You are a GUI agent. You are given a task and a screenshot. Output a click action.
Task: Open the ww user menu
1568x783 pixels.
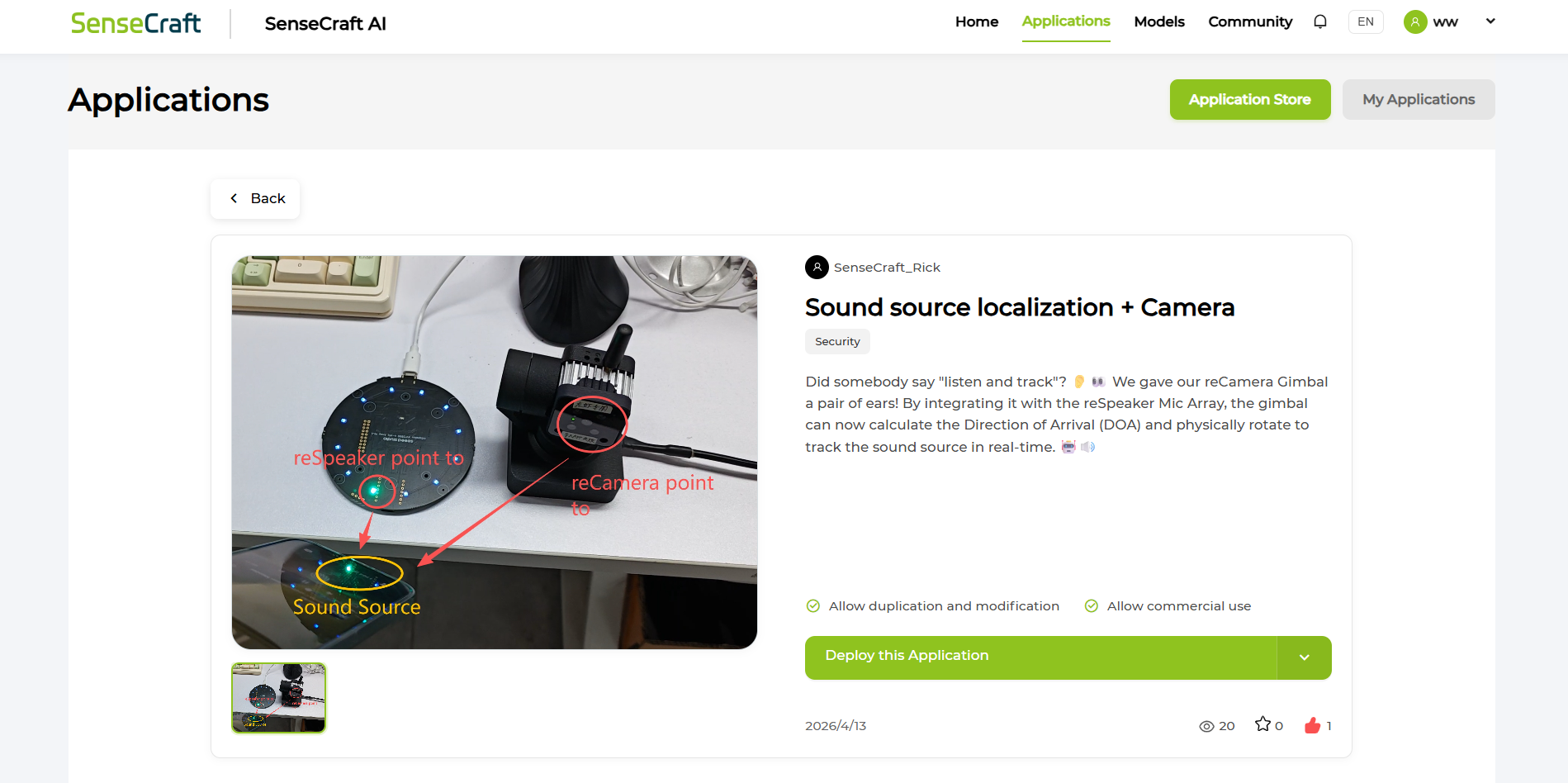tap(1446, 22)
